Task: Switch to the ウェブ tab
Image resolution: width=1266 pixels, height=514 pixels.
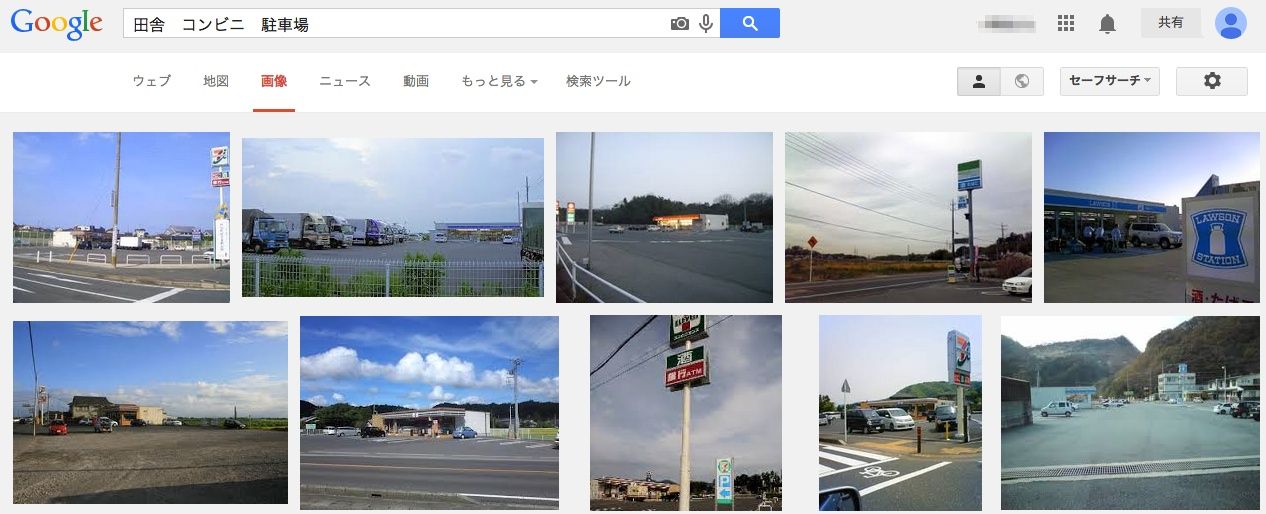Action: point(152,81)
